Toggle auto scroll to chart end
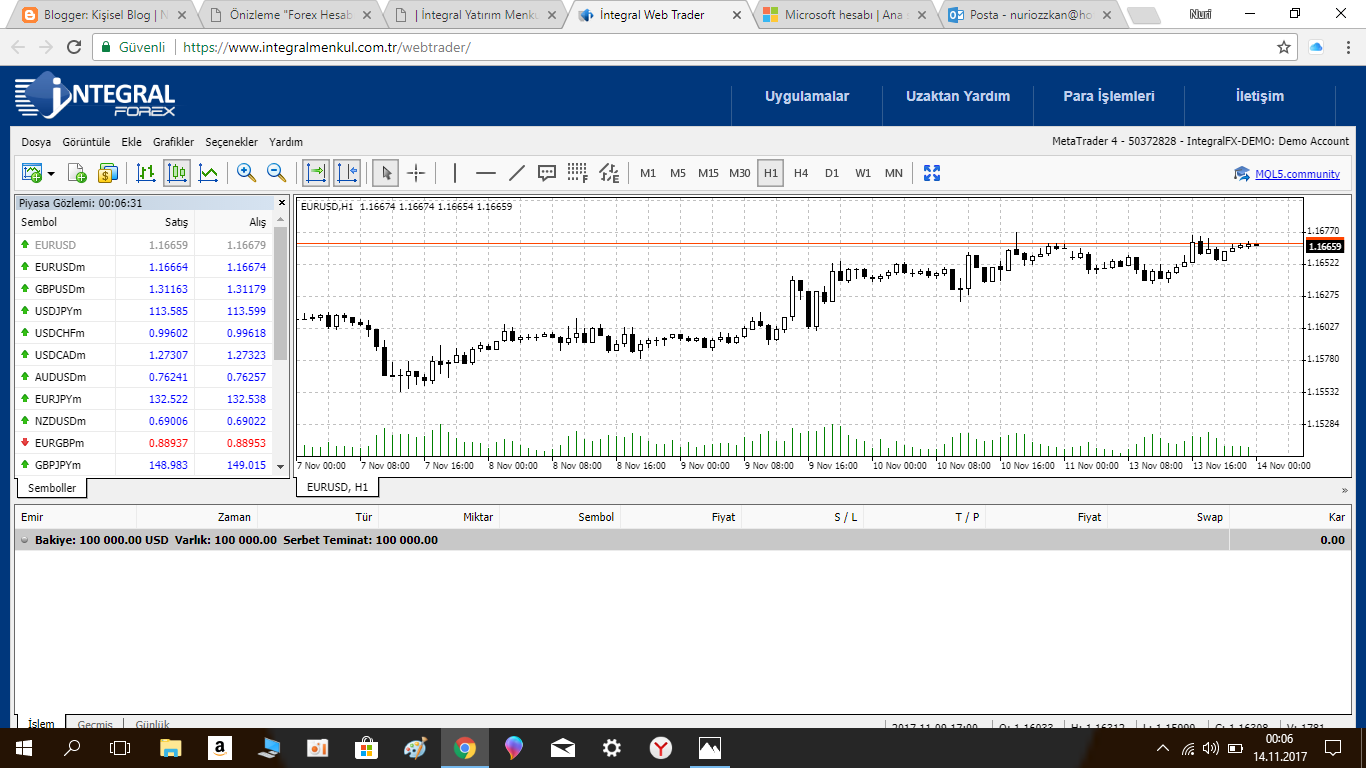The width and height of the screenshot is (1366, 768). [315, 173]
